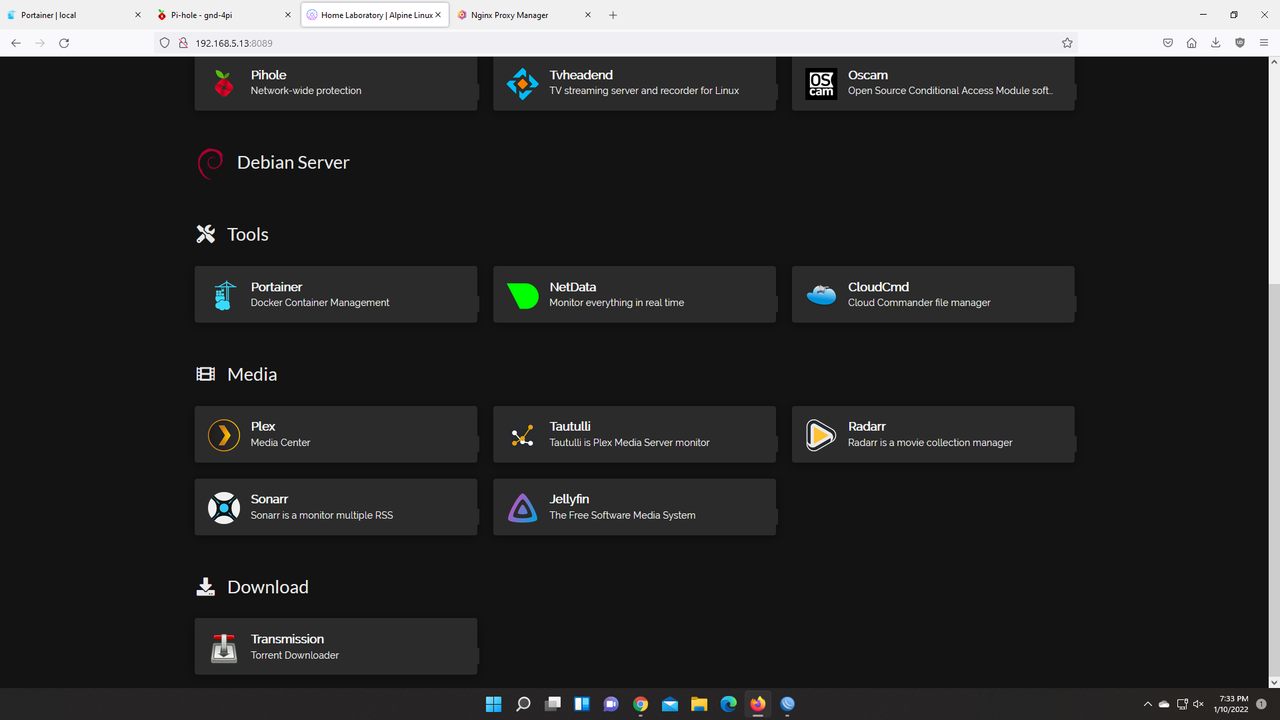This screenshot has width=1280, height=720.
Task: Click the 'Tools' section heading text
Action: (248, 235)
